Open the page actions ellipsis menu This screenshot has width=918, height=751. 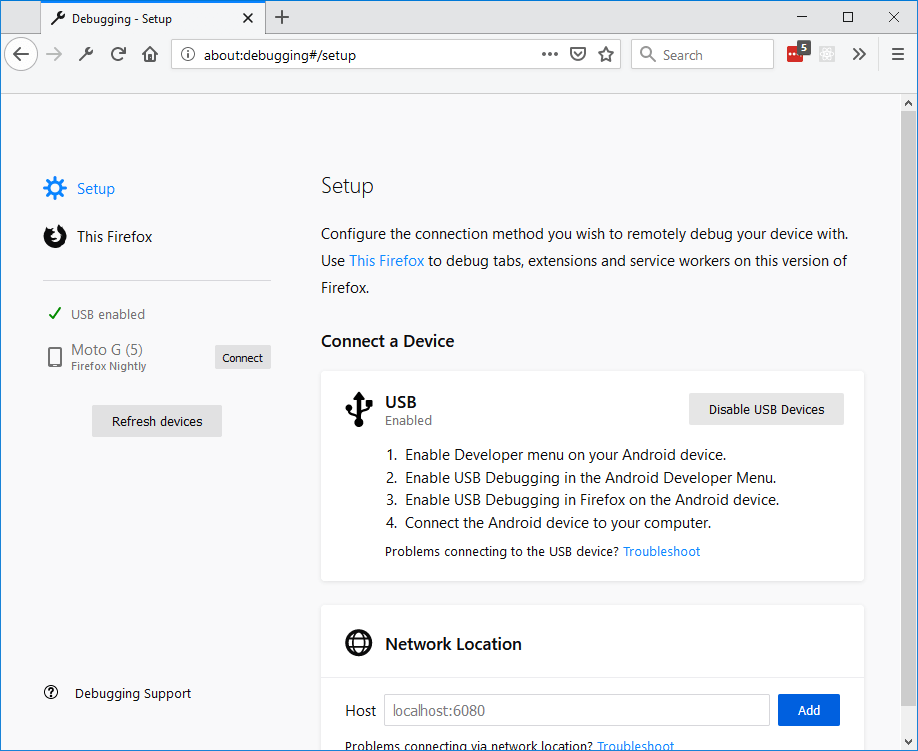[549, 54]
